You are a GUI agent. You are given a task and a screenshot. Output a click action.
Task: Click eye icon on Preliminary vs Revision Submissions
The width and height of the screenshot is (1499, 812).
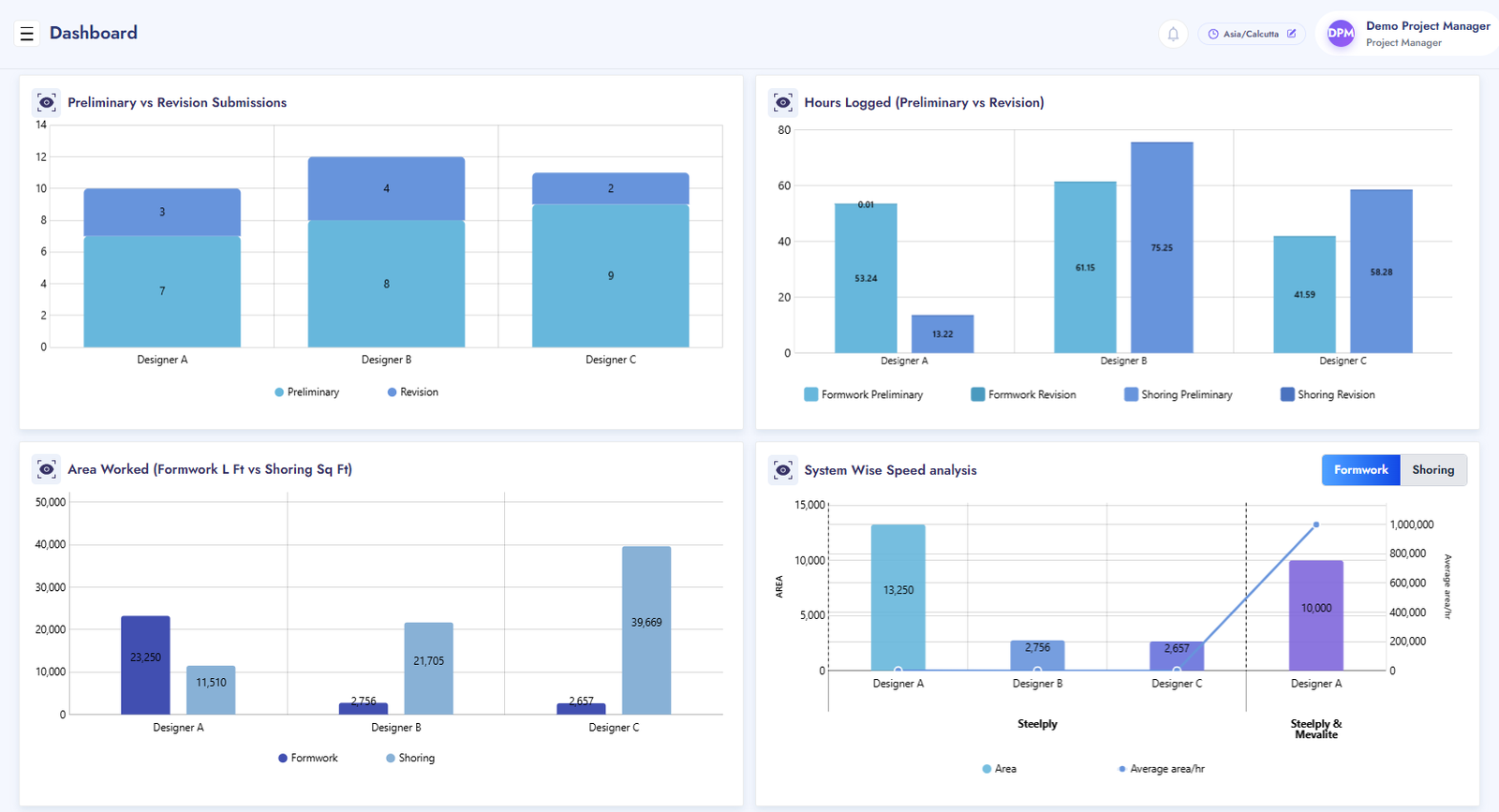click(46, 102)
